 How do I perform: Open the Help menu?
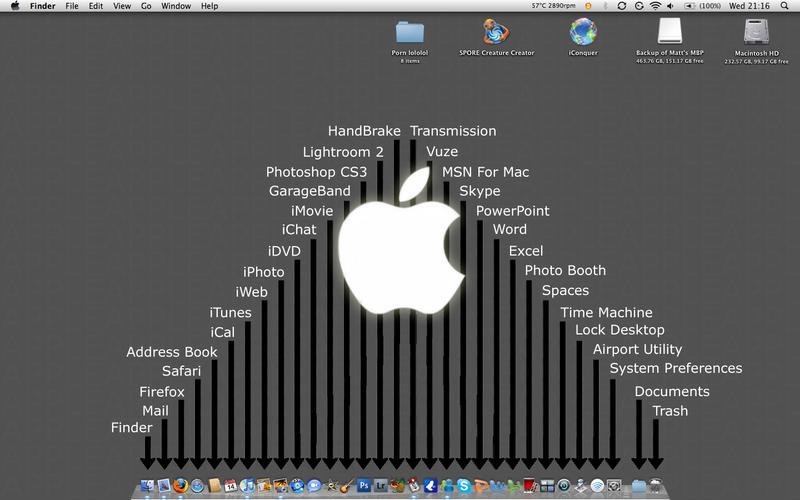[209, 6]
